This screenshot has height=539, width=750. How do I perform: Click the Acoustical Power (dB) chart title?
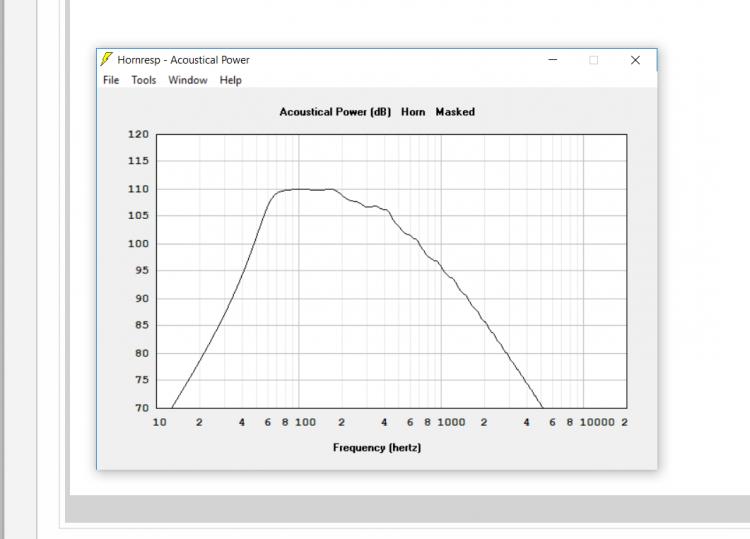(335, 112)
